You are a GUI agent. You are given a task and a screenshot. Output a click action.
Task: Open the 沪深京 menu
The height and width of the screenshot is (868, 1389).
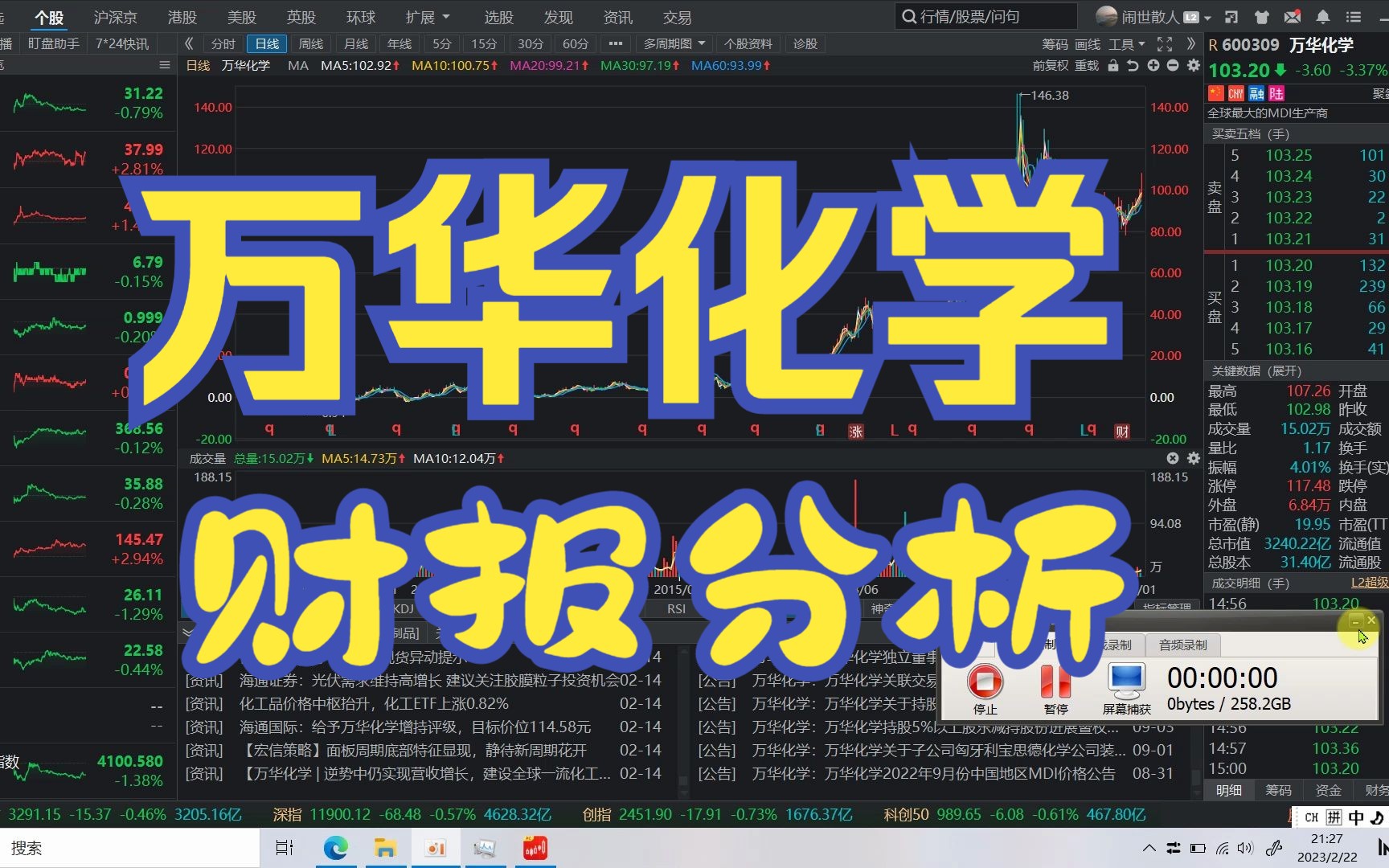[x=115, y=17]
